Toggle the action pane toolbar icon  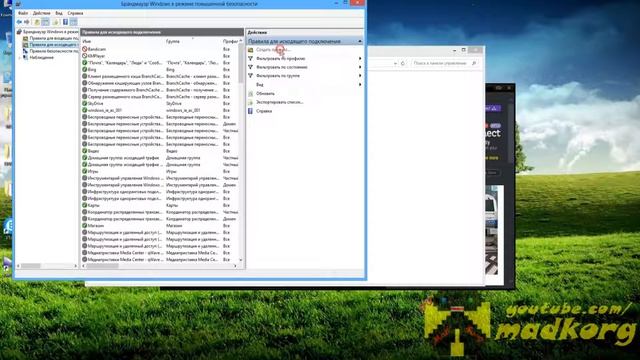coord(73,22)
